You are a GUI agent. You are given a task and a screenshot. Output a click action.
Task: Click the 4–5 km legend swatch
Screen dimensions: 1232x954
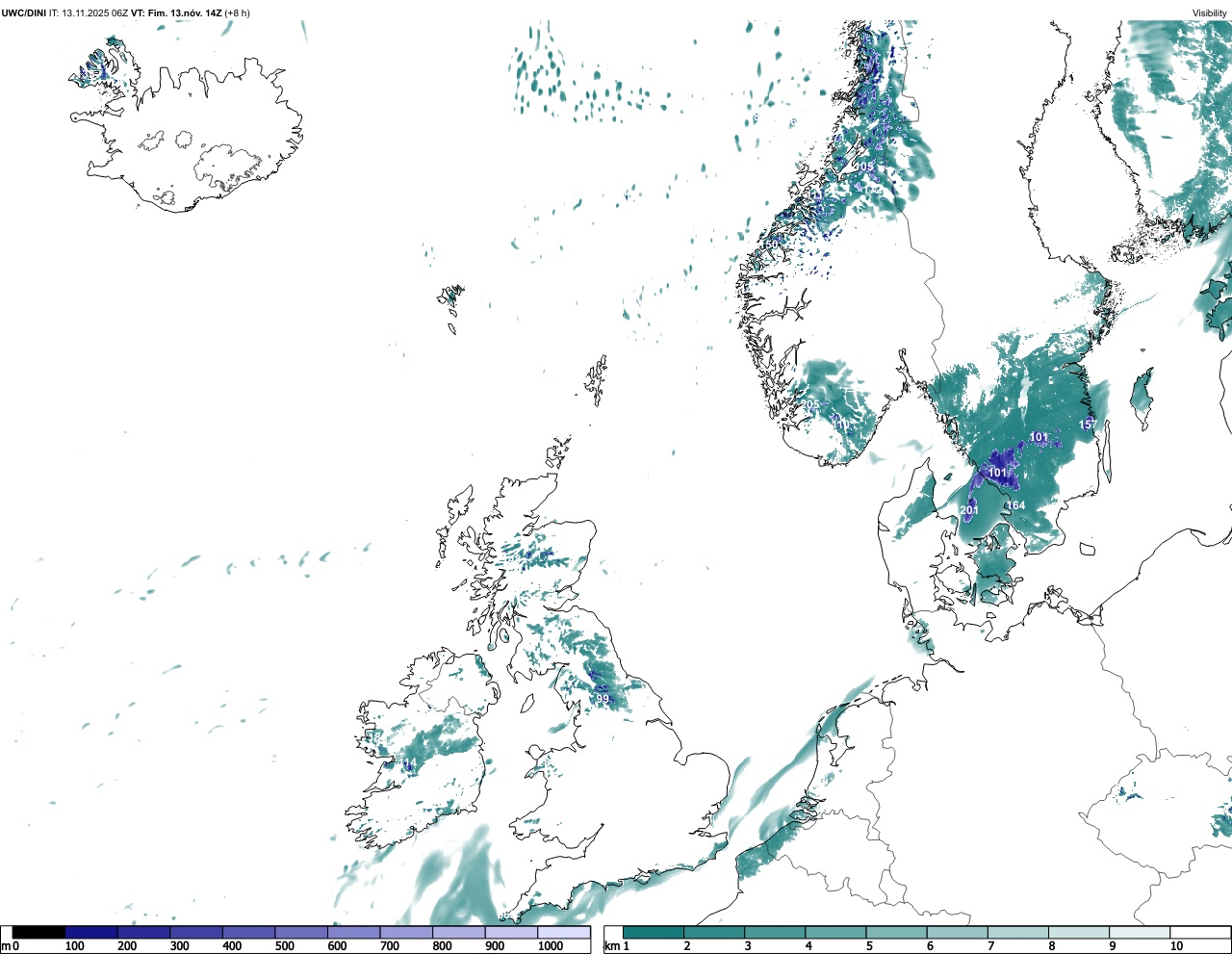point(835,933)
